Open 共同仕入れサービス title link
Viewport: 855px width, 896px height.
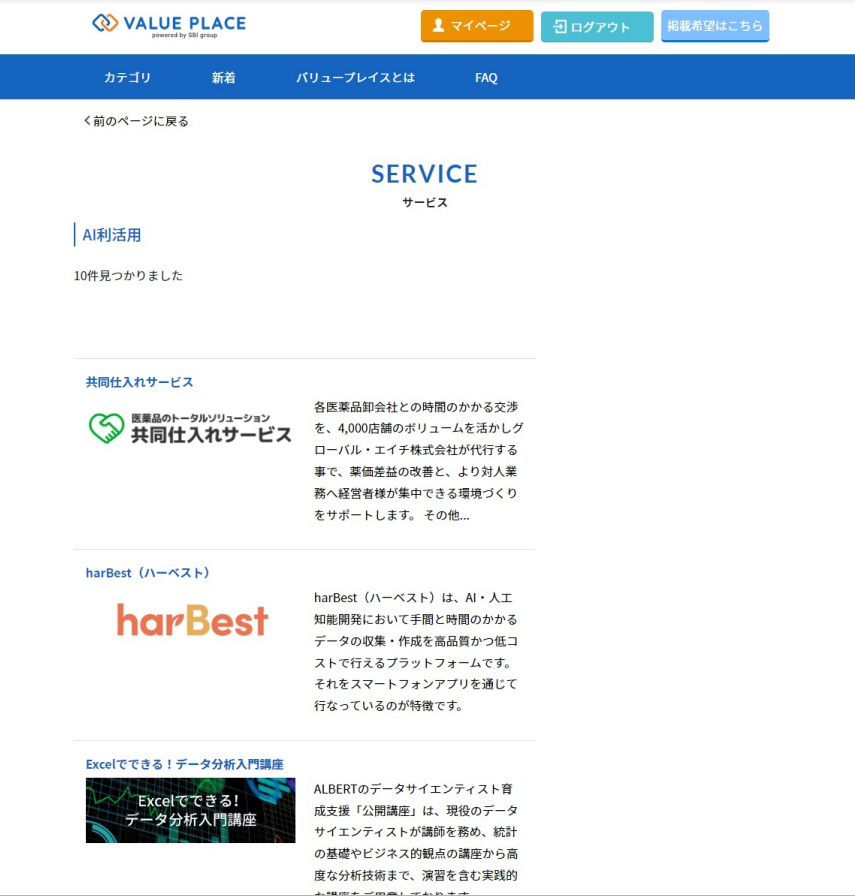tap(139, 382)
